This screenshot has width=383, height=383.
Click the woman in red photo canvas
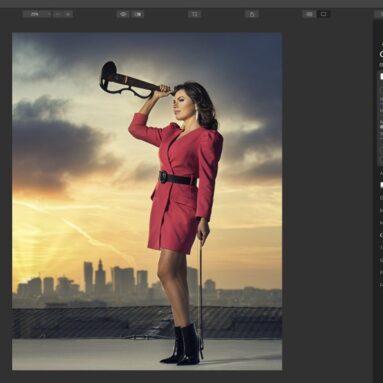point(147,201)
